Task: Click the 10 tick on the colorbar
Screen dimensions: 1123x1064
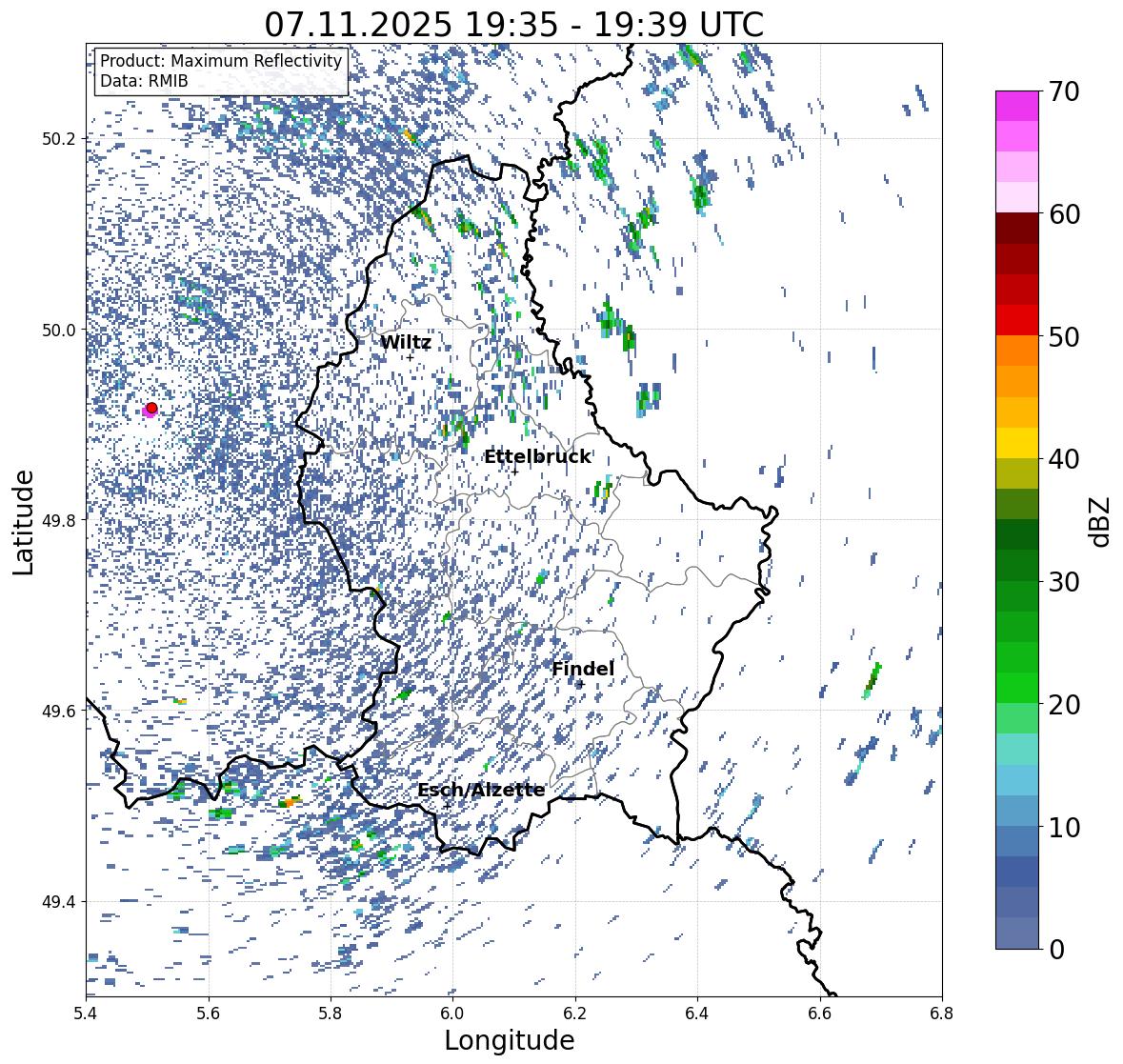Action: coord(1064,827)
